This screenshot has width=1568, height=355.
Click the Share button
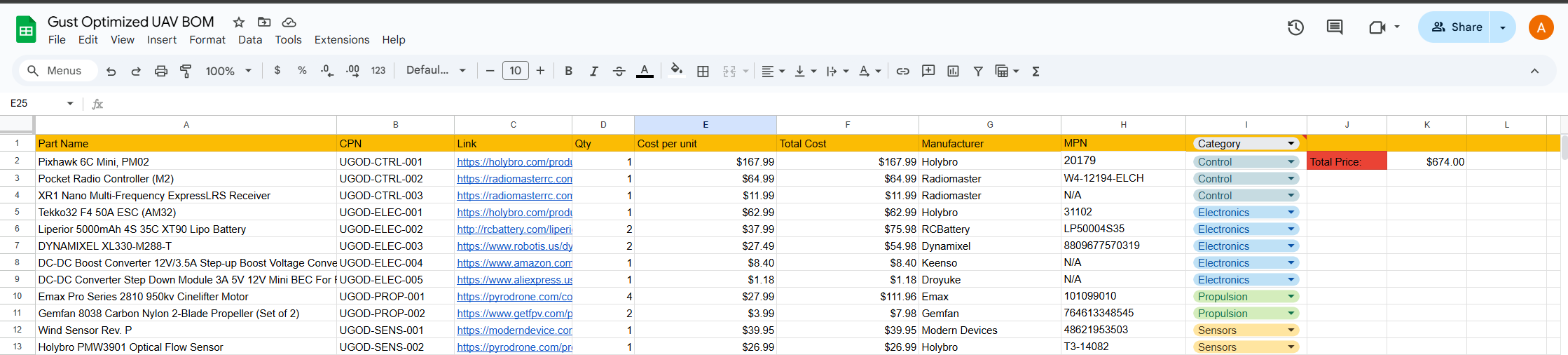1457,27
